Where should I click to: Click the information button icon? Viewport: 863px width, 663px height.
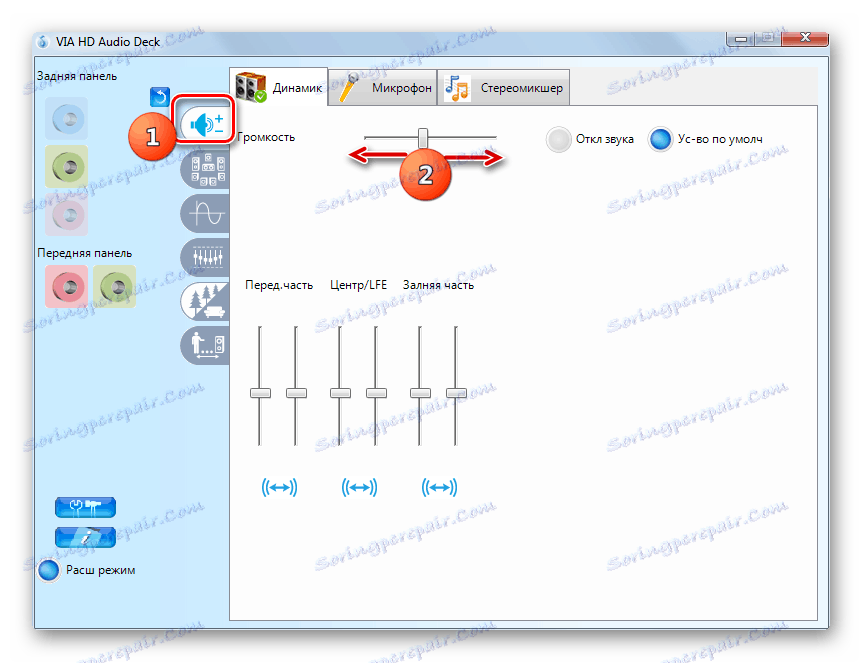click(85, 537)
